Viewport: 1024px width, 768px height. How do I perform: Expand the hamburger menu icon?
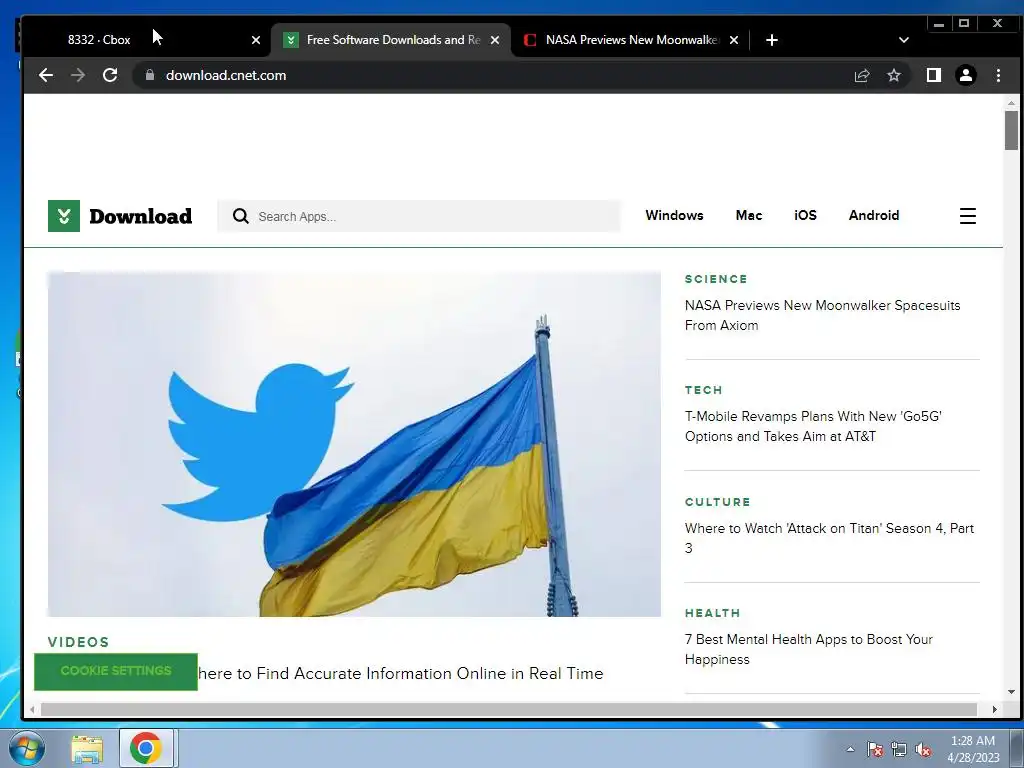[968, 216]
